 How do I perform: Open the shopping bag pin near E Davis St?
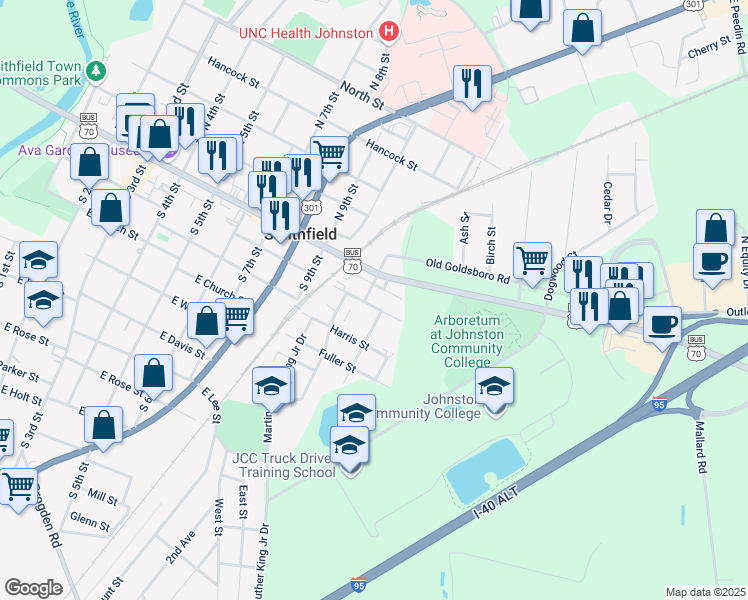click(207, 322)
